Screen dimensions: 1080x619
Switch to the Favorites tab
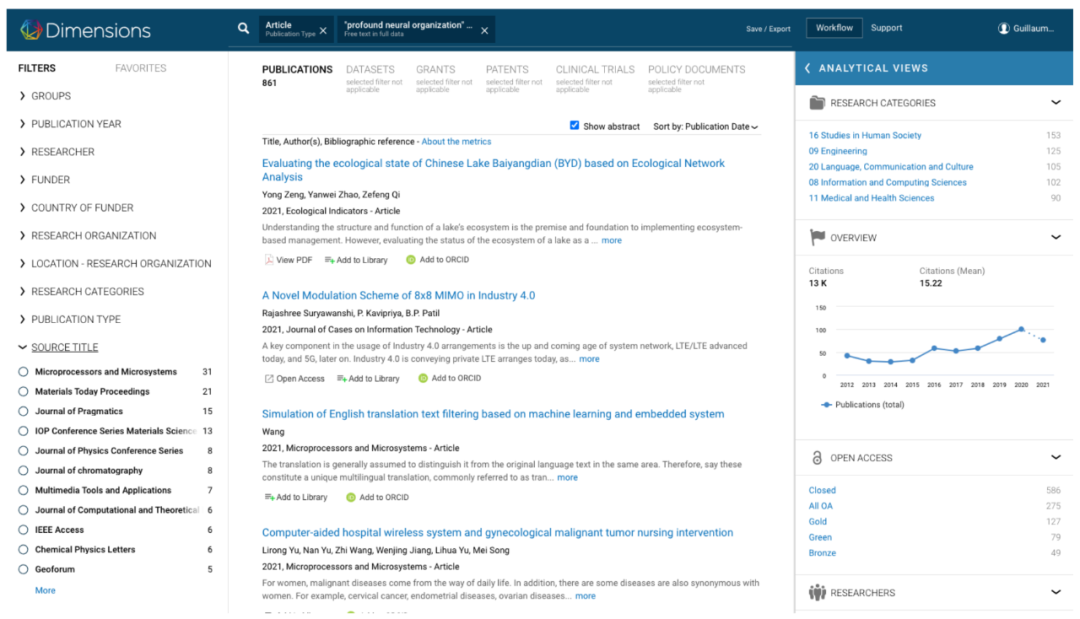click(141, 68)
